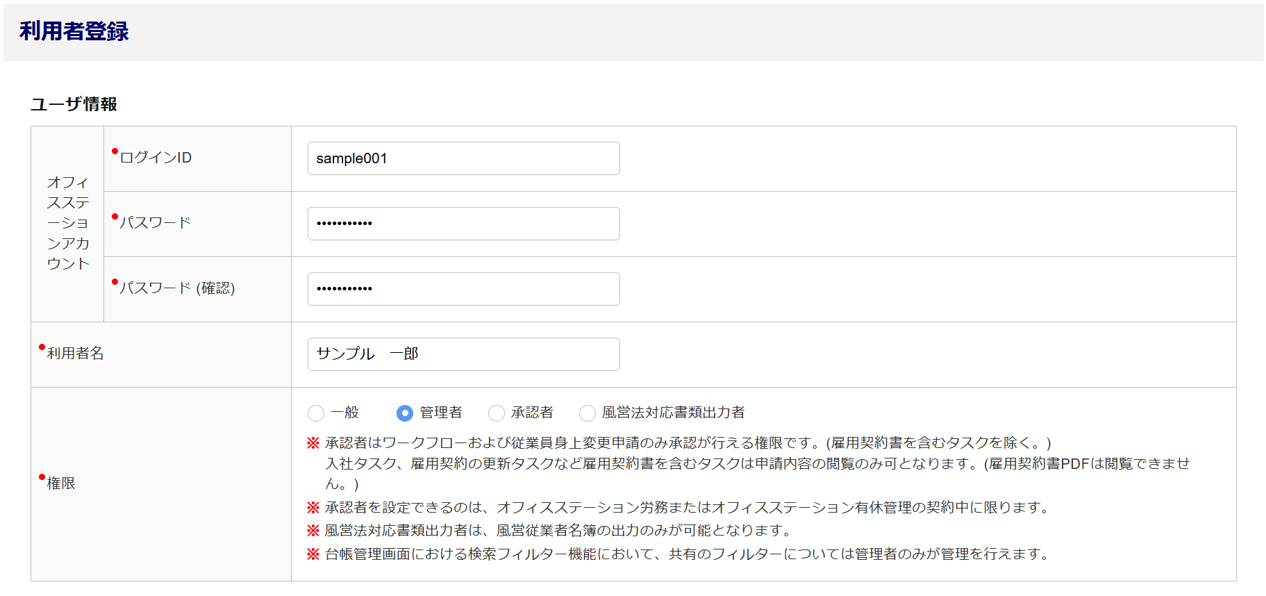The height and width of the screenshot is (596, 1266).
Task: Click the ユーザ情報 section title
Action: (74, 104)
